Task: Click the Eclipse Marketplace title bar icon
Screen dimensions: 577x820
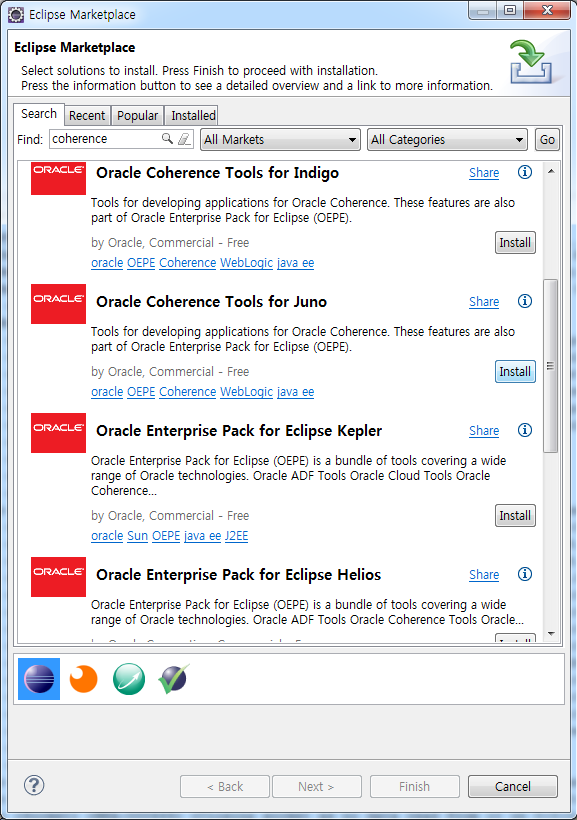Action: [16, 15]
